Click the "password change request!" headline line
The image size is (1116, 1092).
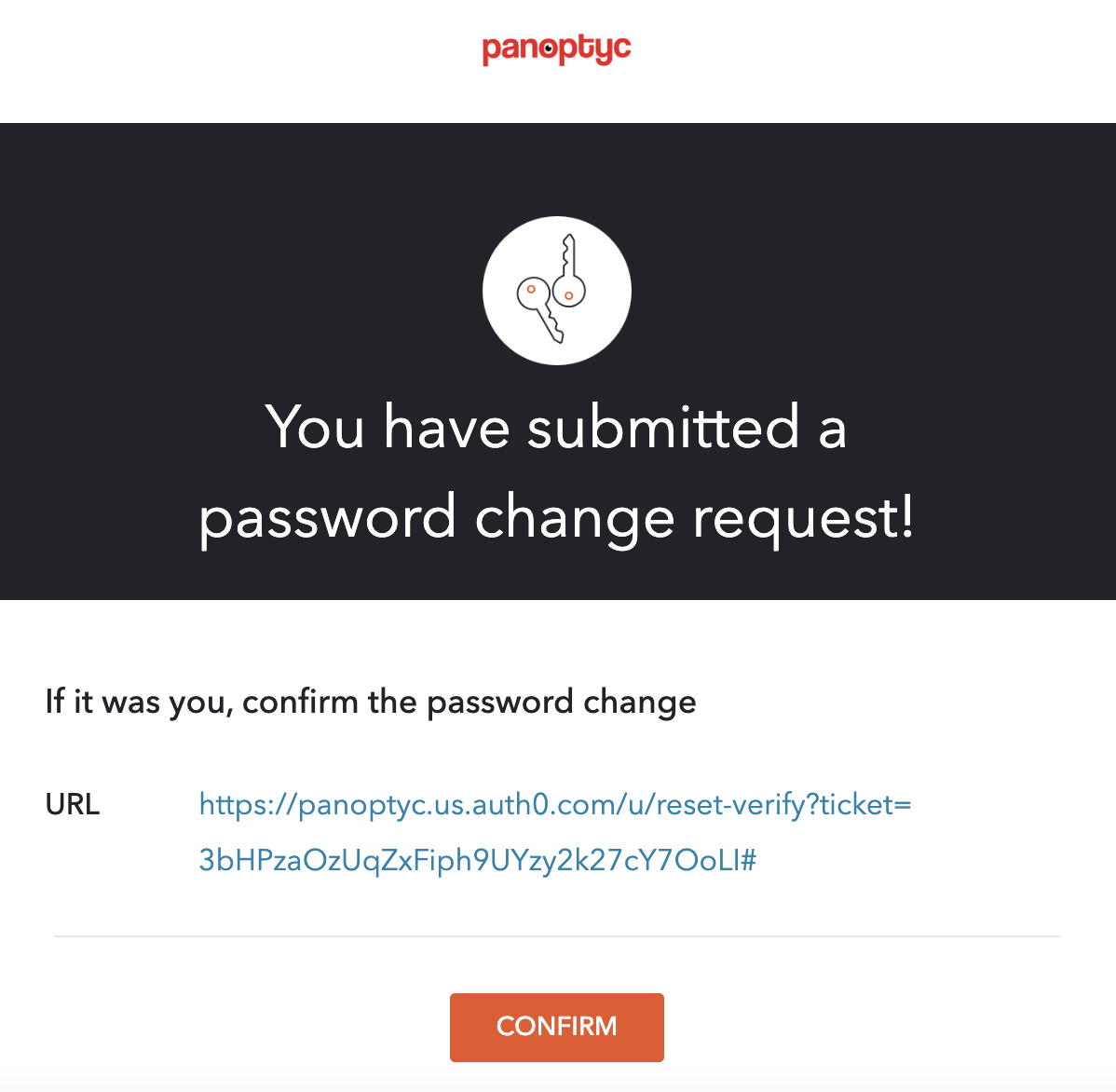(556, 518)
